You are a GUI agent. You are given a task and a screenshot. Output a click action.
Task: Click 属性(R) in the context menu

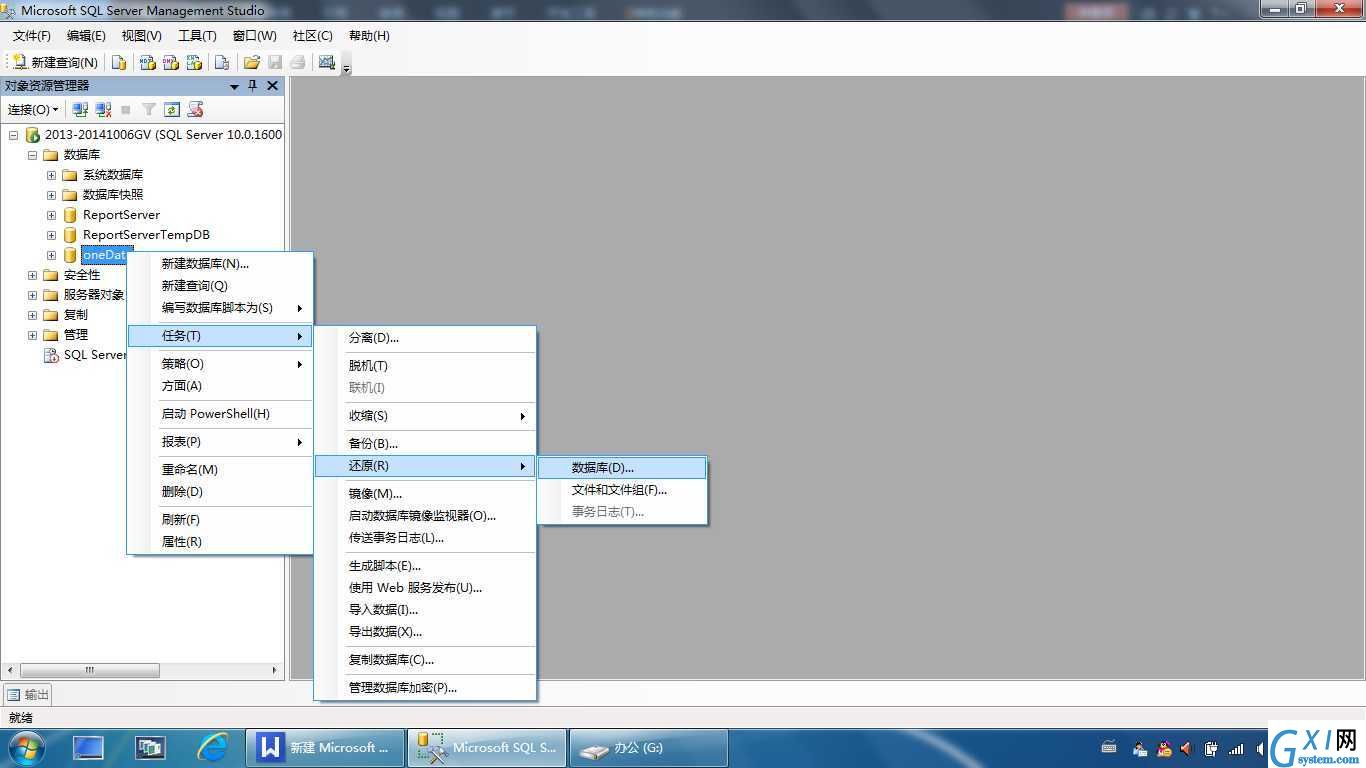[x=220, y=542]
